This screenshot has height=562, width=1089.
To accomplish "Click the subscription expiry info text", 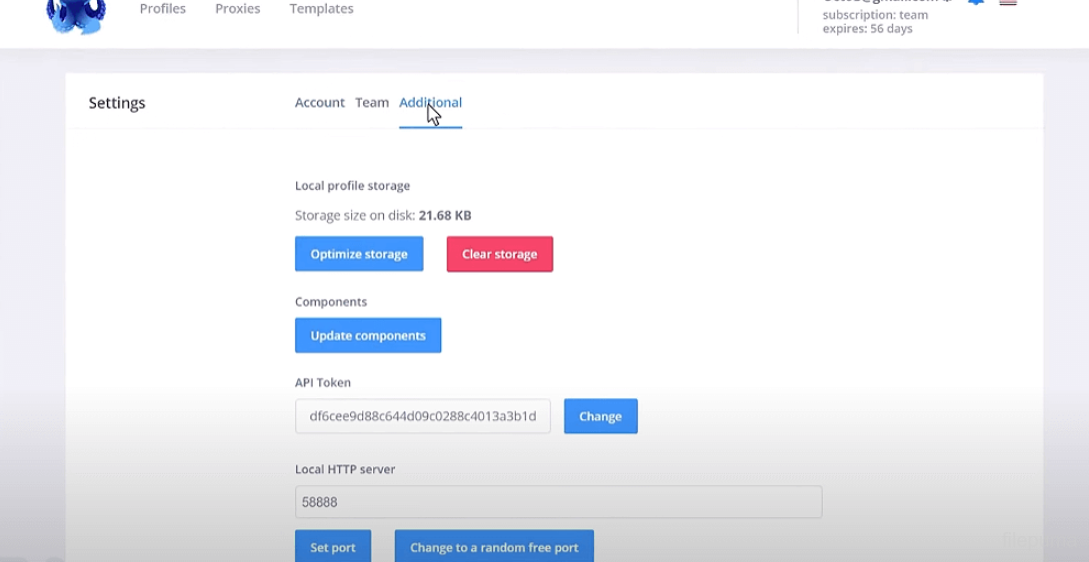I will (867, 29).
